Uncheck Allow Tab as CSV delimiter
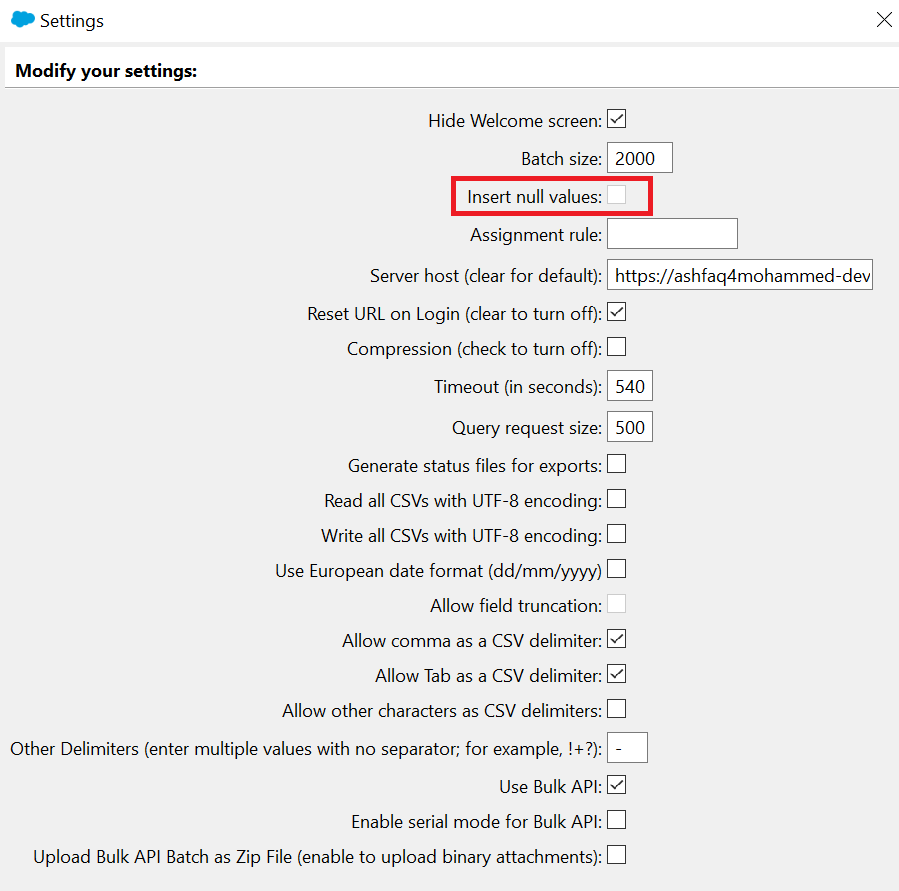The image size is (899, 891). 616,674
